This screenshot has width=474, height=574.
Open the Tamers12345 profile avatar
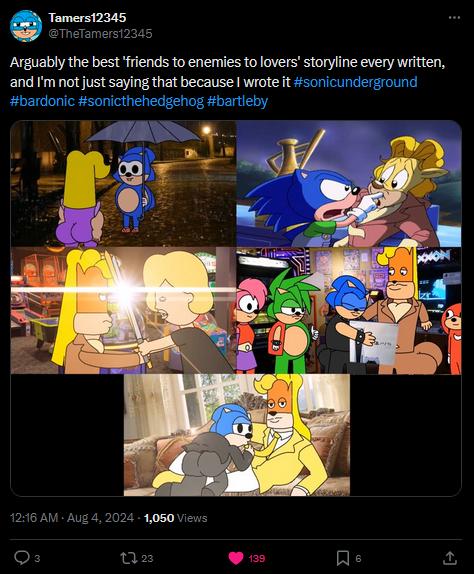click(x=26, y=26)
